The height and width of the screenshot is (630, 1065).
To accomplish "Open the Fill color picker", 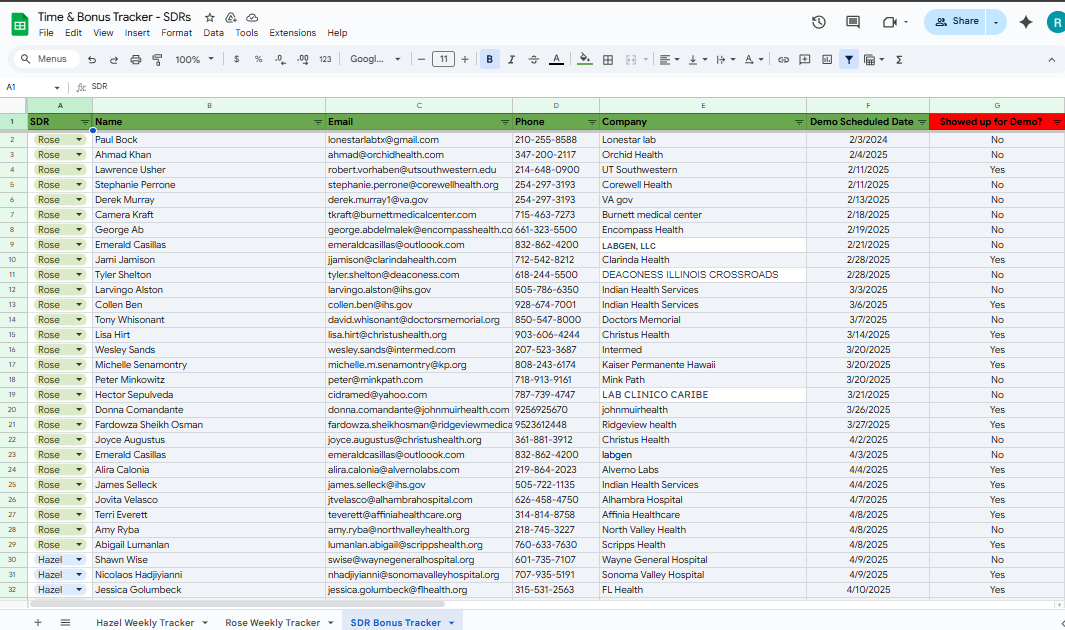I will coord(585,60).
